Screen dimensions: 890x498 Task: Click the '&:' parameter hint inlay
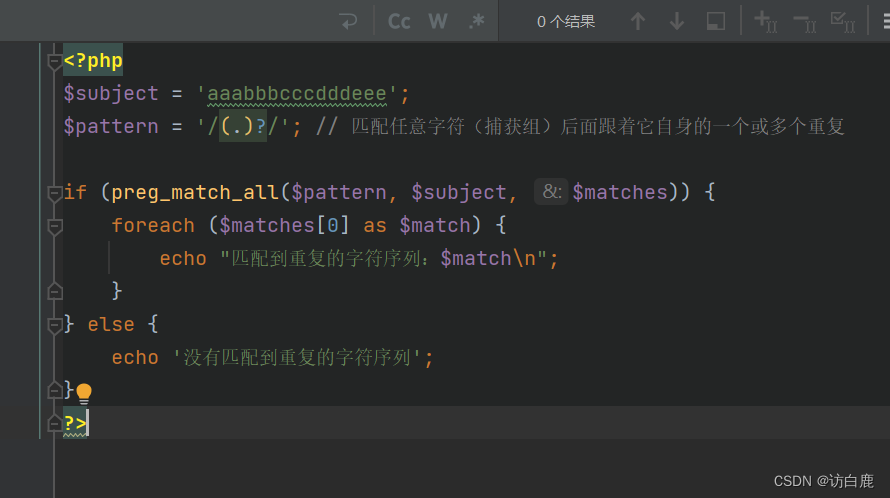551,192
